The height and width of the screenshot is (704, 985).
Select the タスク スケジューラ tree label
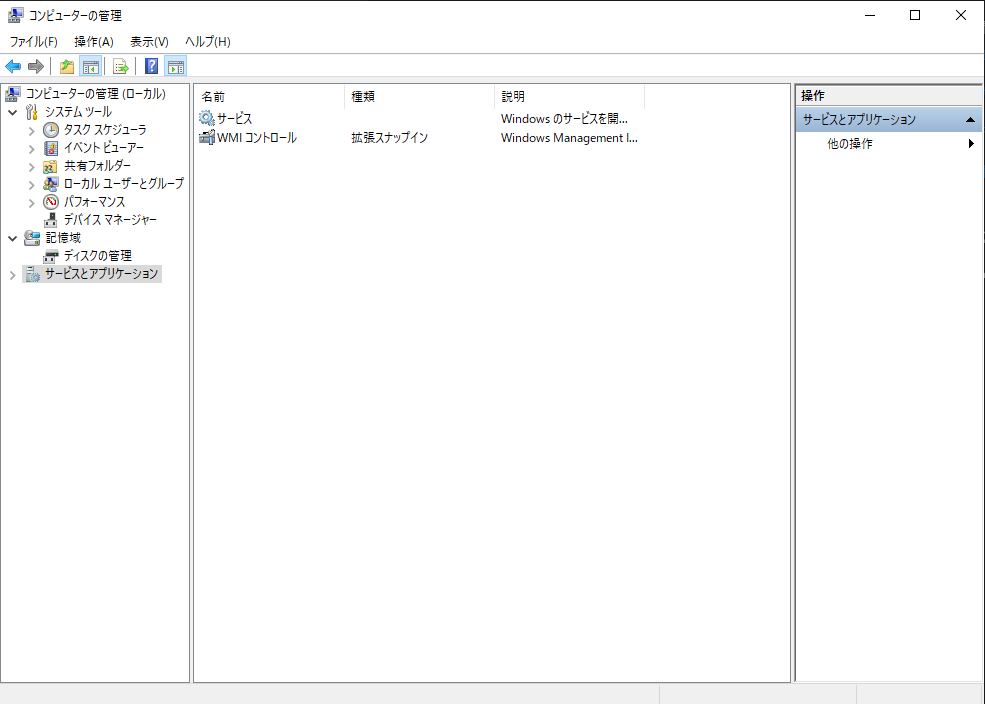(x=105, y=130)
